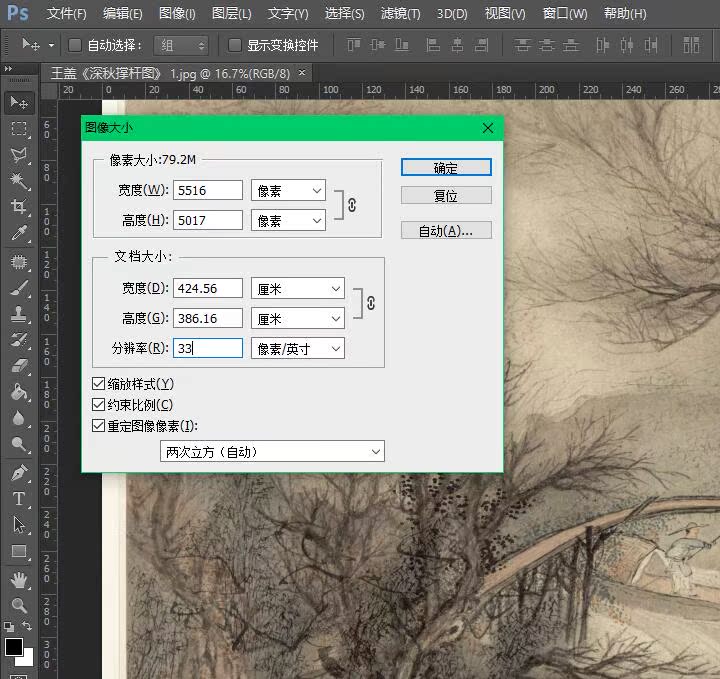Image resolution: width=720 pixels, height=679 pixels.
Task: Uncheck 缩放样式(Y) option
Action: coord(98,383)
